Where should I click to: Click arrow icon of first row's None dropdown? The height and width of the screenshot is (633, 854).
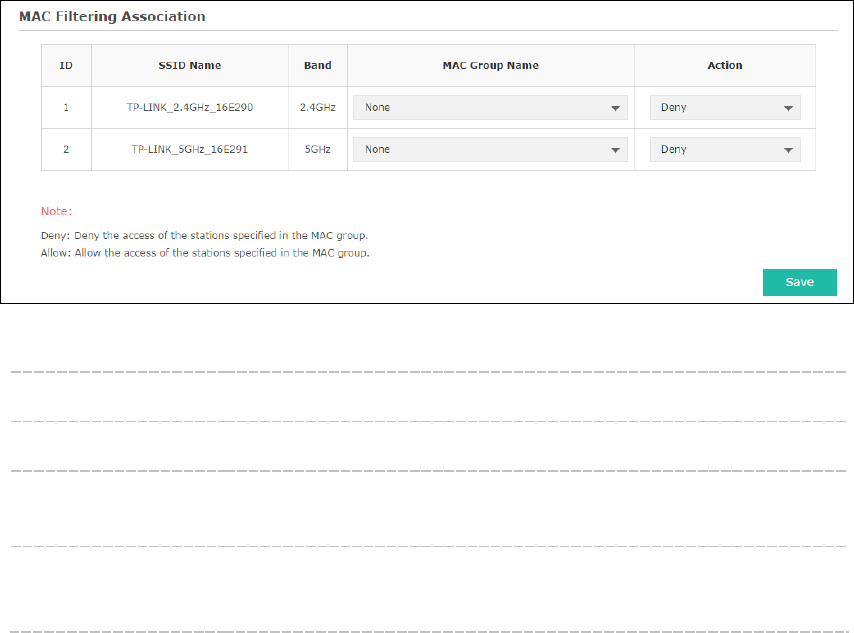click(x=615, y=108)
